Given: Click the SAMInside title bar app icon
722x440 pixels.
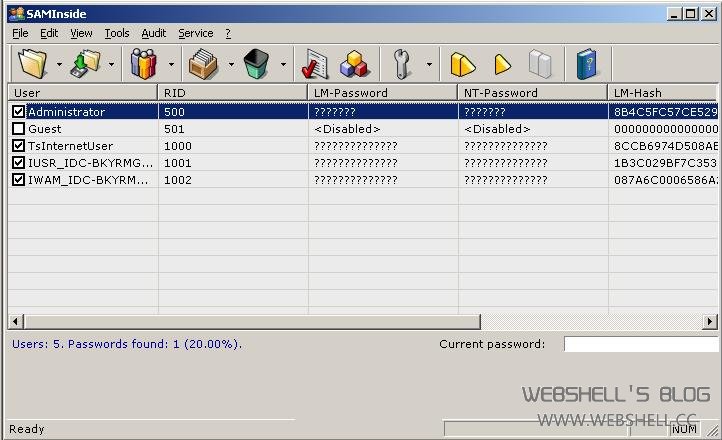Looking at the screenshot, I should [17, 14].
